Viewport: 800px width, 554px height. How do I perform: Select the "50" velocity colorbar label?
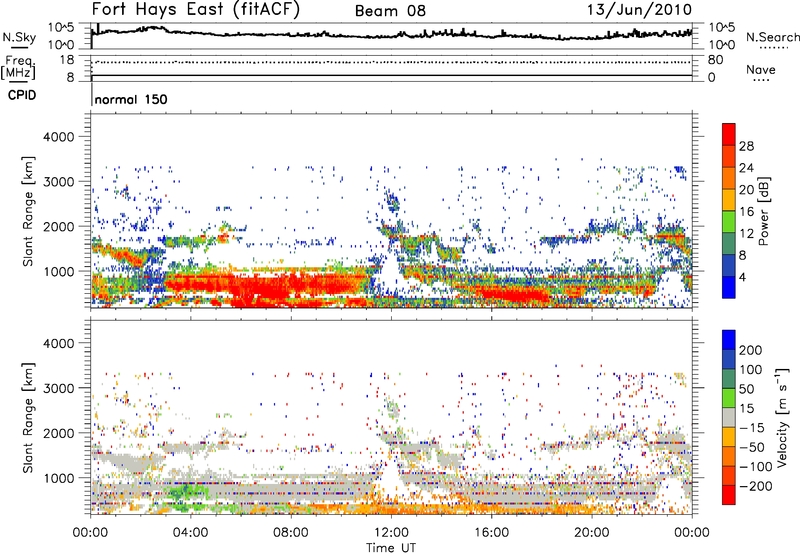pos(746,389)
